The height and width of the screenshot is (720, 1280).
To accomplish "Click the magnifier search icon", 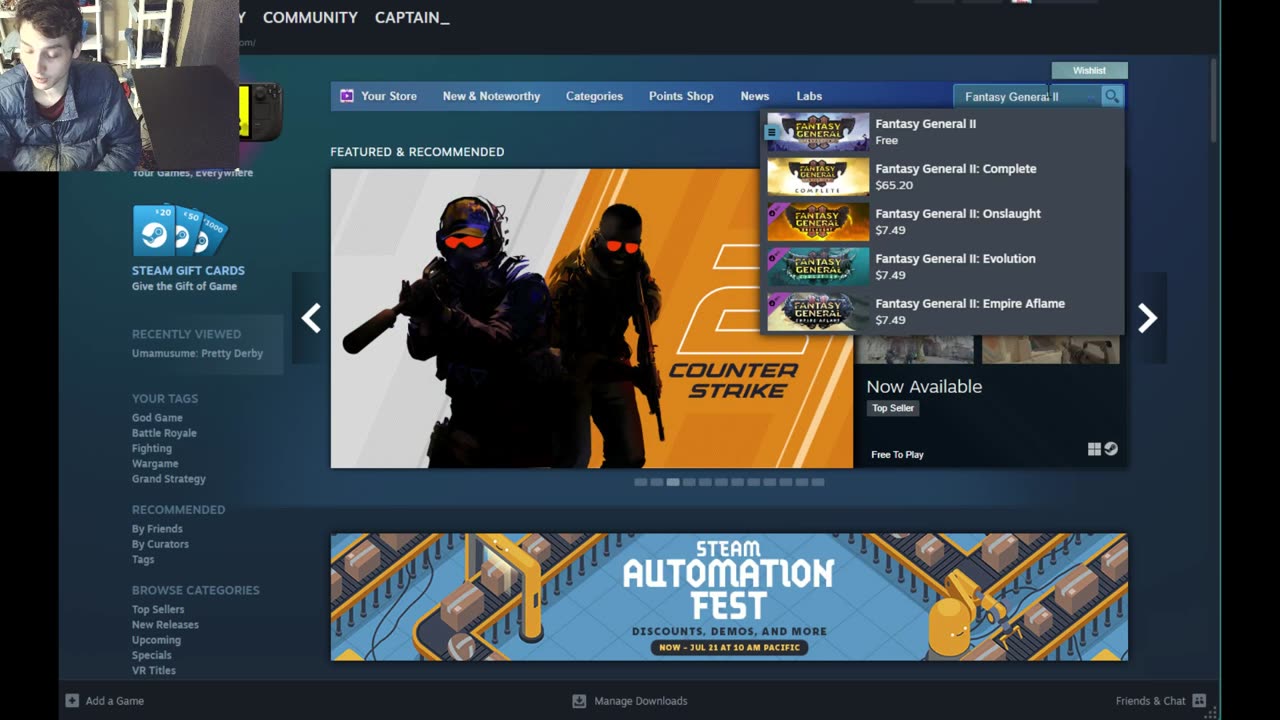I will pyautogui.click(x=1112, y=96).
